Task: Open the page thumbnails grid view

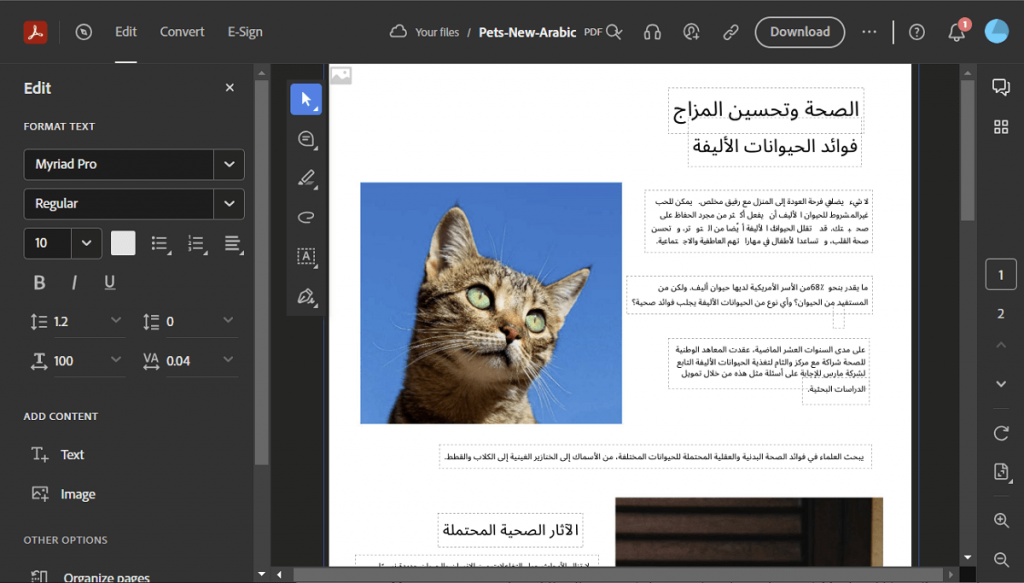Action: pyautogui.click(x=1001, y=127)
